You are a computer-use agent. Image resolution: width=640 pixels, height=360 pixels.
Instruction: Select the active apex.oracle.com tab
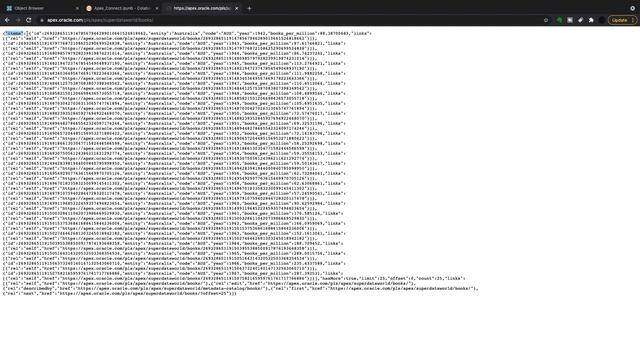202,8
